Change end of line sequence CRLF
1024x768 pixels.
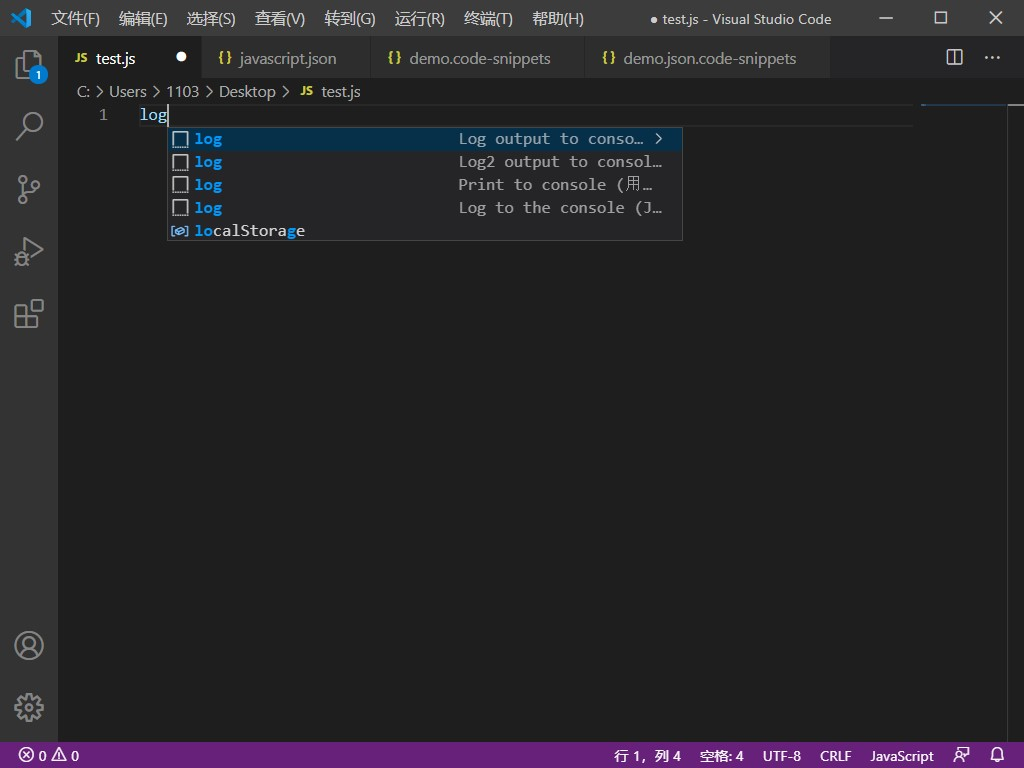835,756
